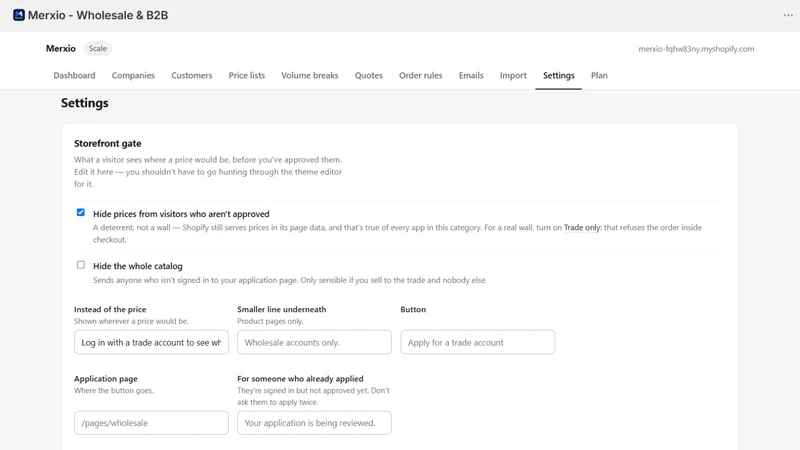Open the Quotes tab

368,76
